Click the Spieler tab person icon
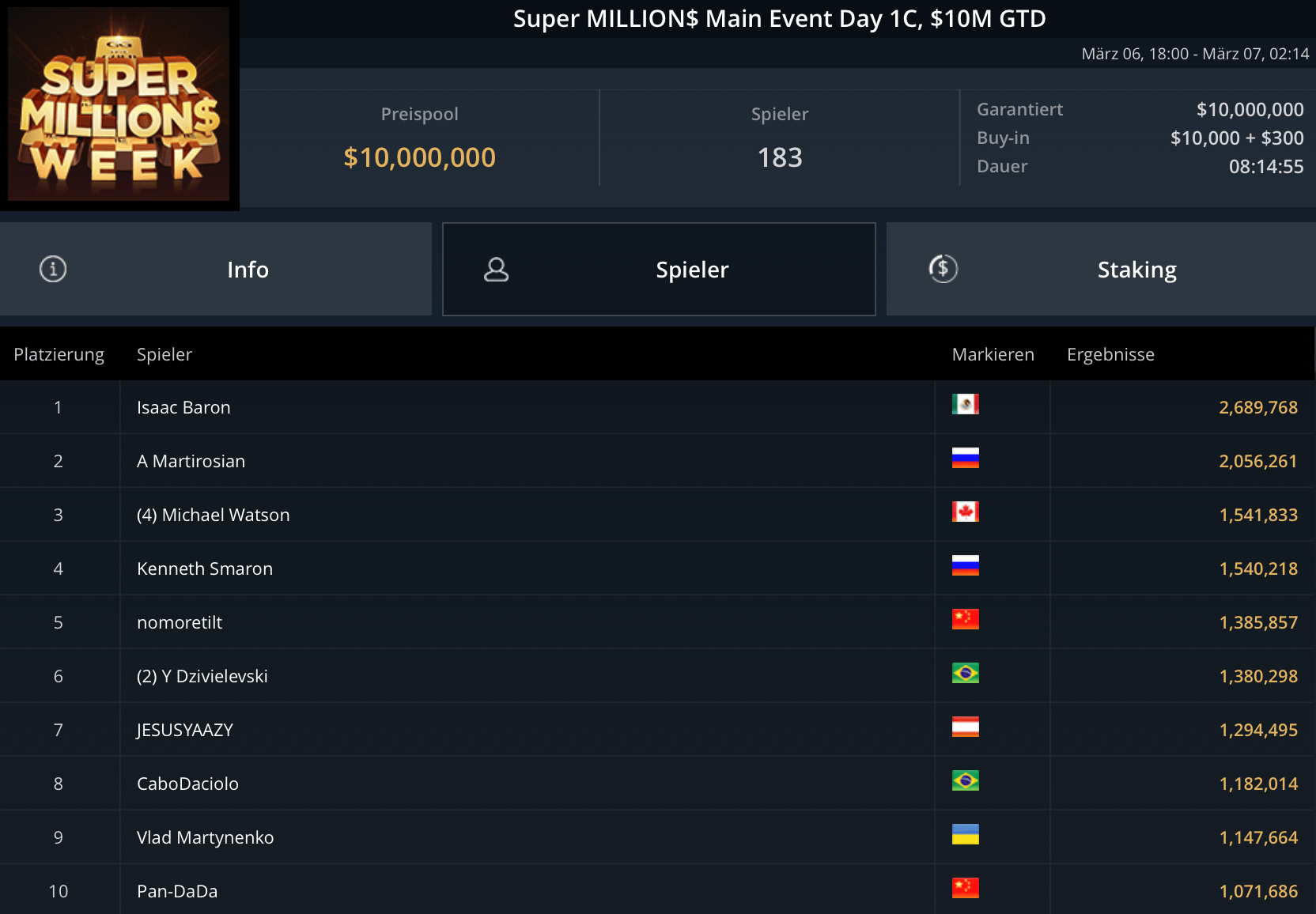1316x914 pixels. click(496, 270)
